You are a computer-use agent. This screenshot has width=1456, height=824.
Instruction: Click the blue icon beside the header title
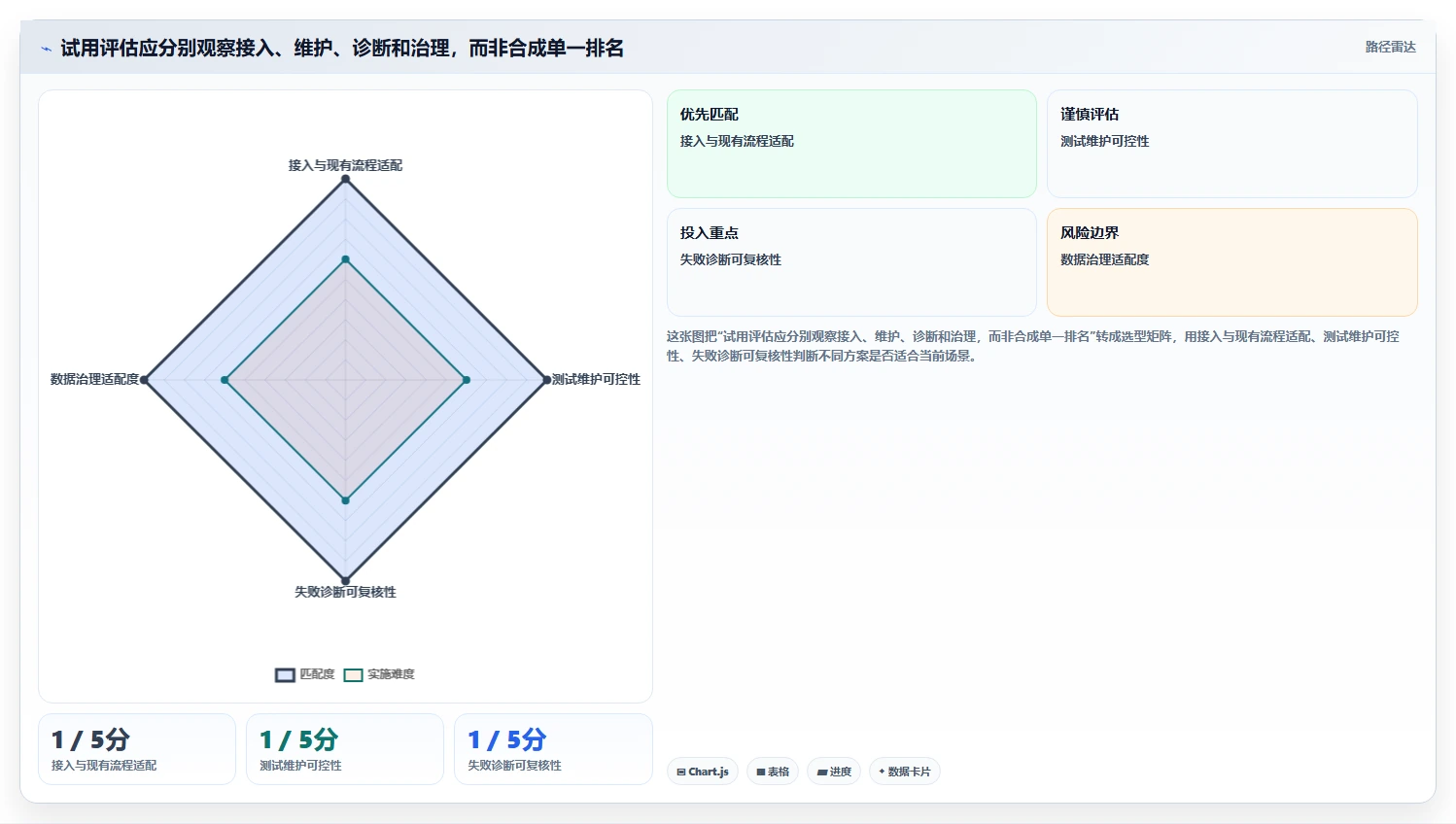coord(46,49)
